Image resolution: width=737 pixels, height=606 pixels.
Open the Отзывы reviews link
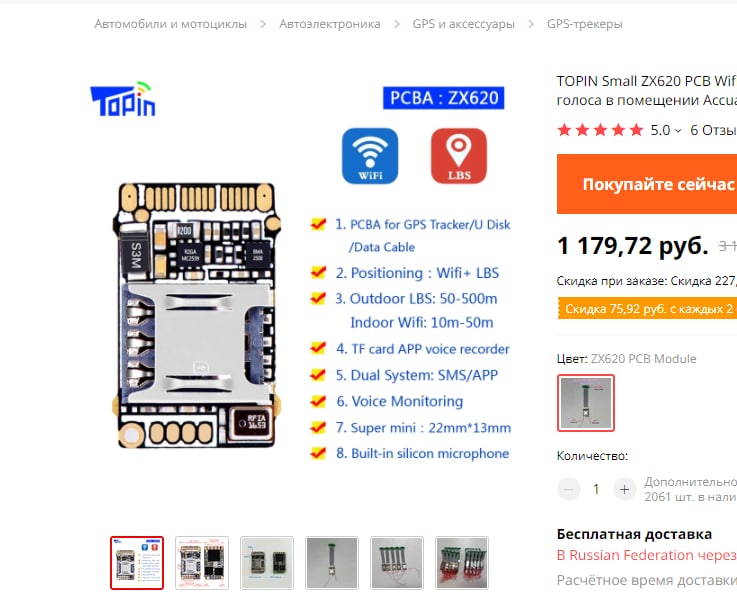point(713,130)
